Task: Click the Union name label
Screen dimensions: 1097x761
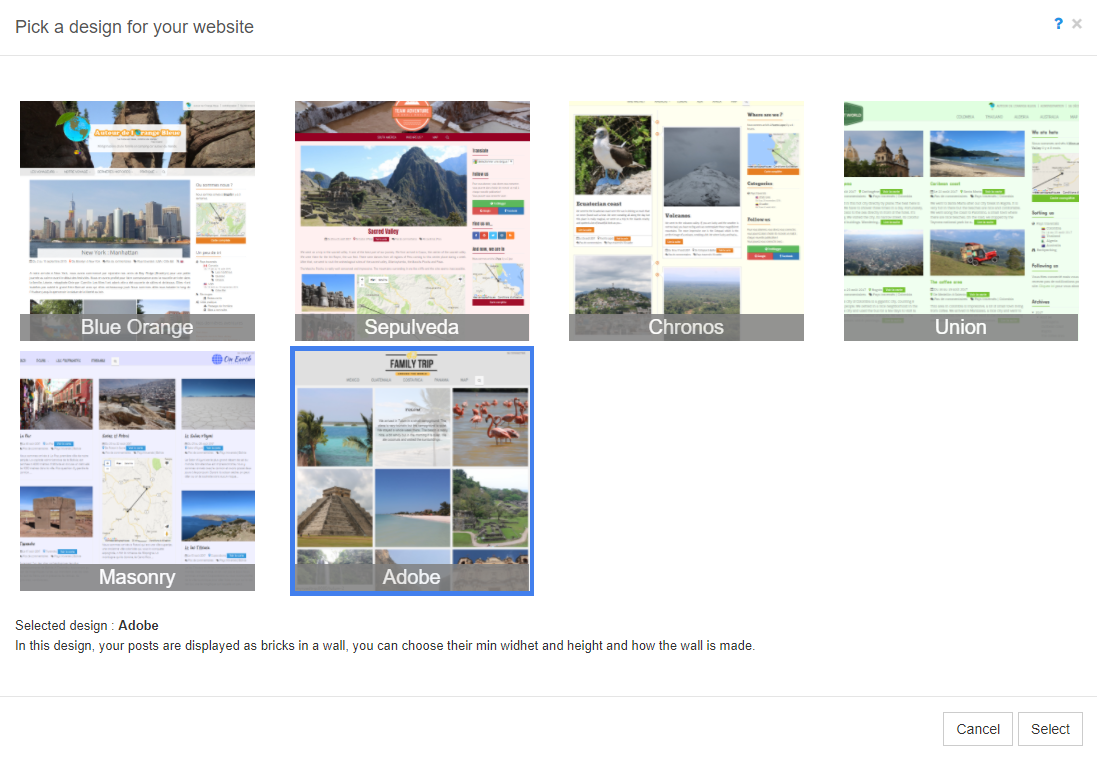Action: click(960, 326)
